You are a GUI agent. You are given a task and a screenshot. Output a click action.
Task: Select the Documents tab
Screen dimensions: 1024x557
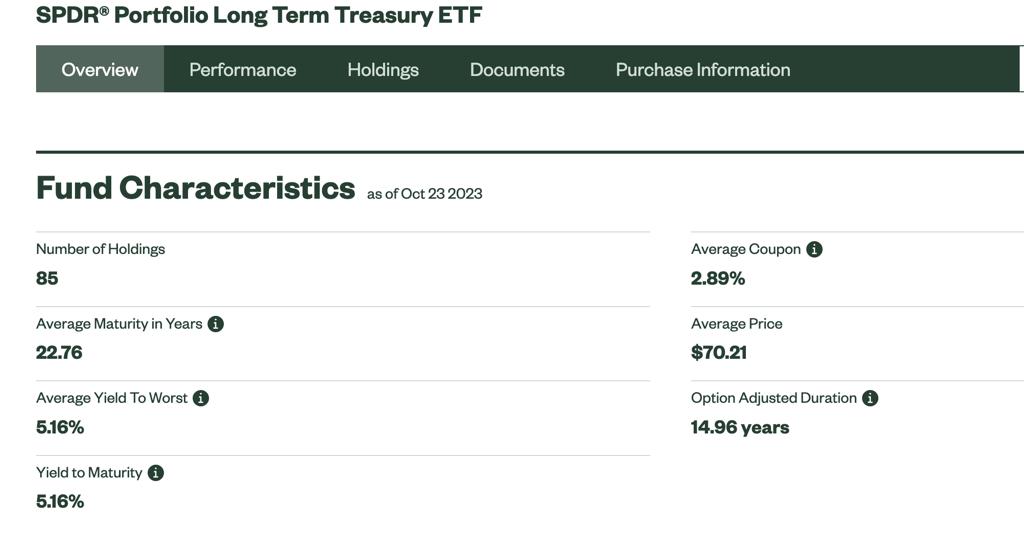[517, 69]
